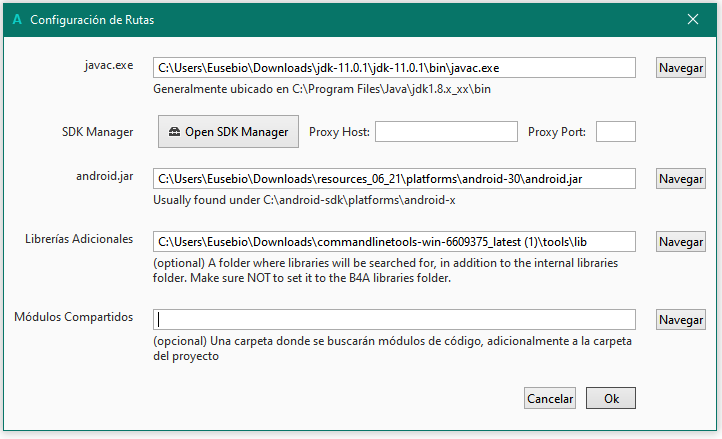Image resolution: width=722 pixels, height=439 pixels.
Task: Click the B4A app icon in title bar
Action: point(17,20)
